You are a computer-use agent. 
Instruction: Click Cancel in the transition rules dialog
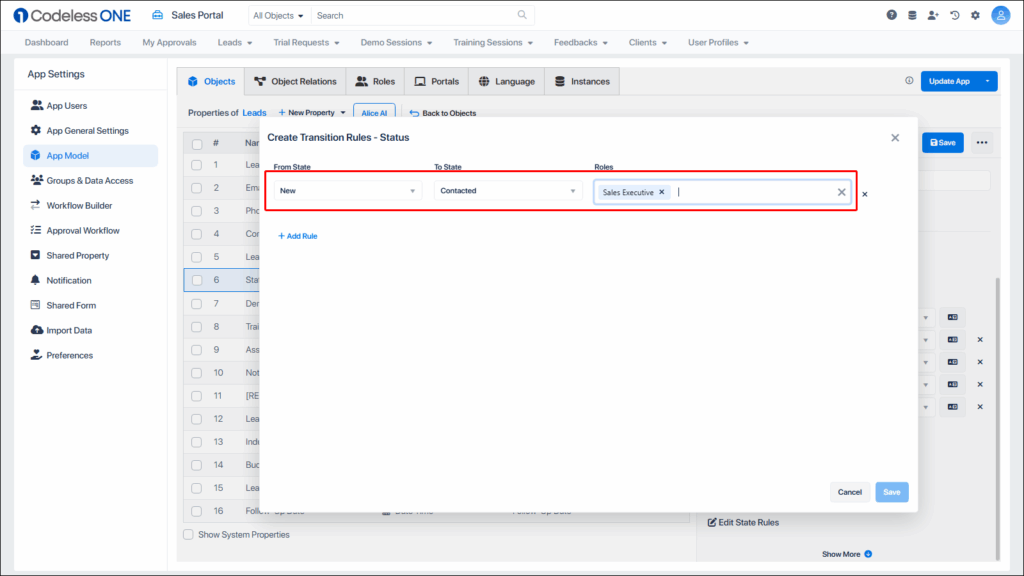coord(849,492)
